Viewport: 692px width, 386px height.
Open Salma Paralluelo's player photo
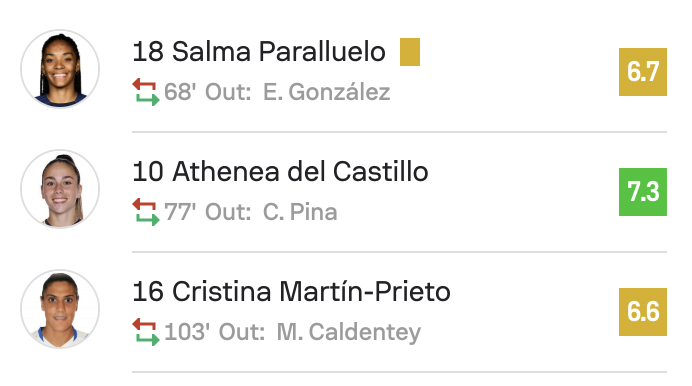pos(60,69)
